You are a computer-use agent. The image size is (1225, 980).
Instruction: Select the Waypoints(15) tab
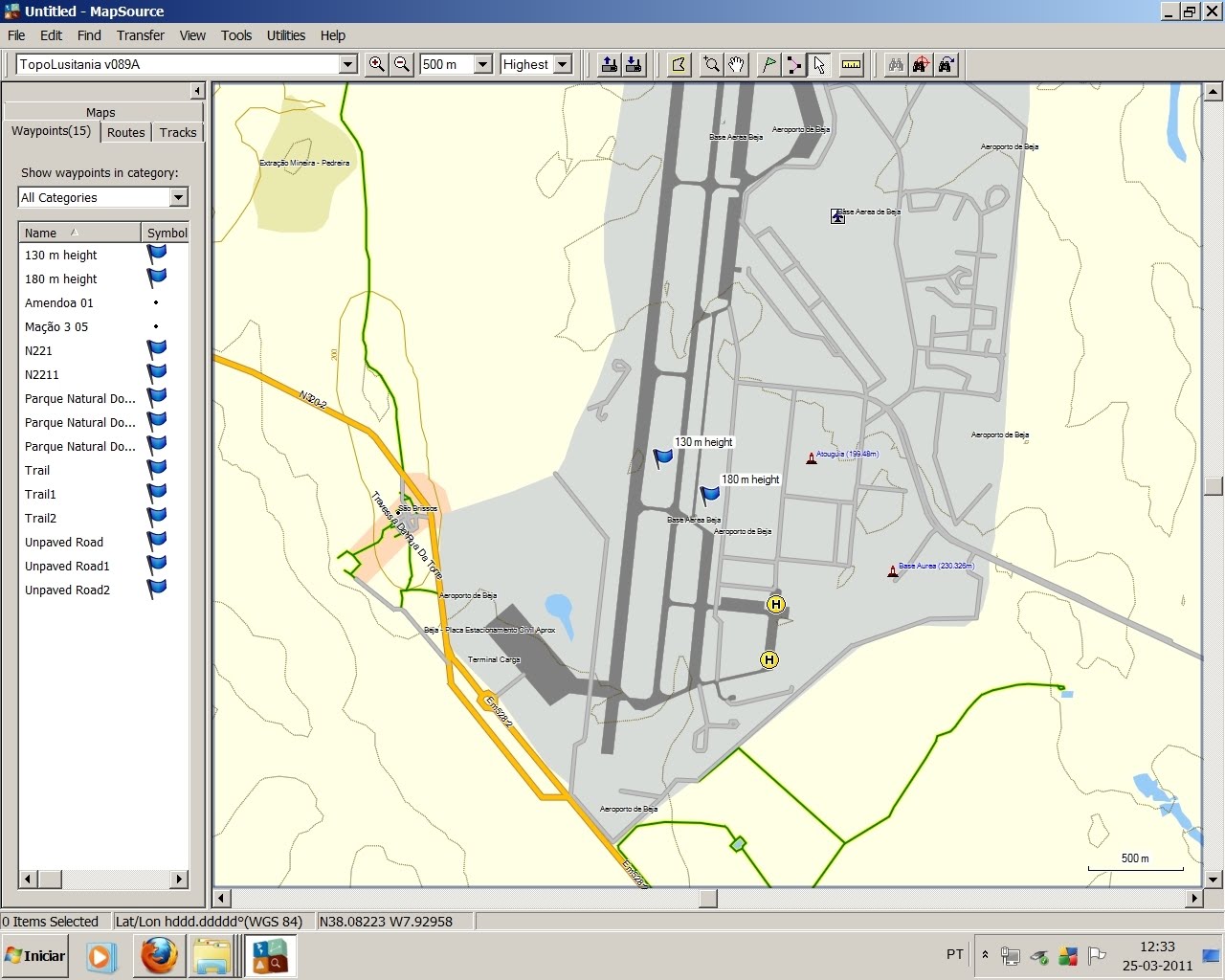point(51,131)
